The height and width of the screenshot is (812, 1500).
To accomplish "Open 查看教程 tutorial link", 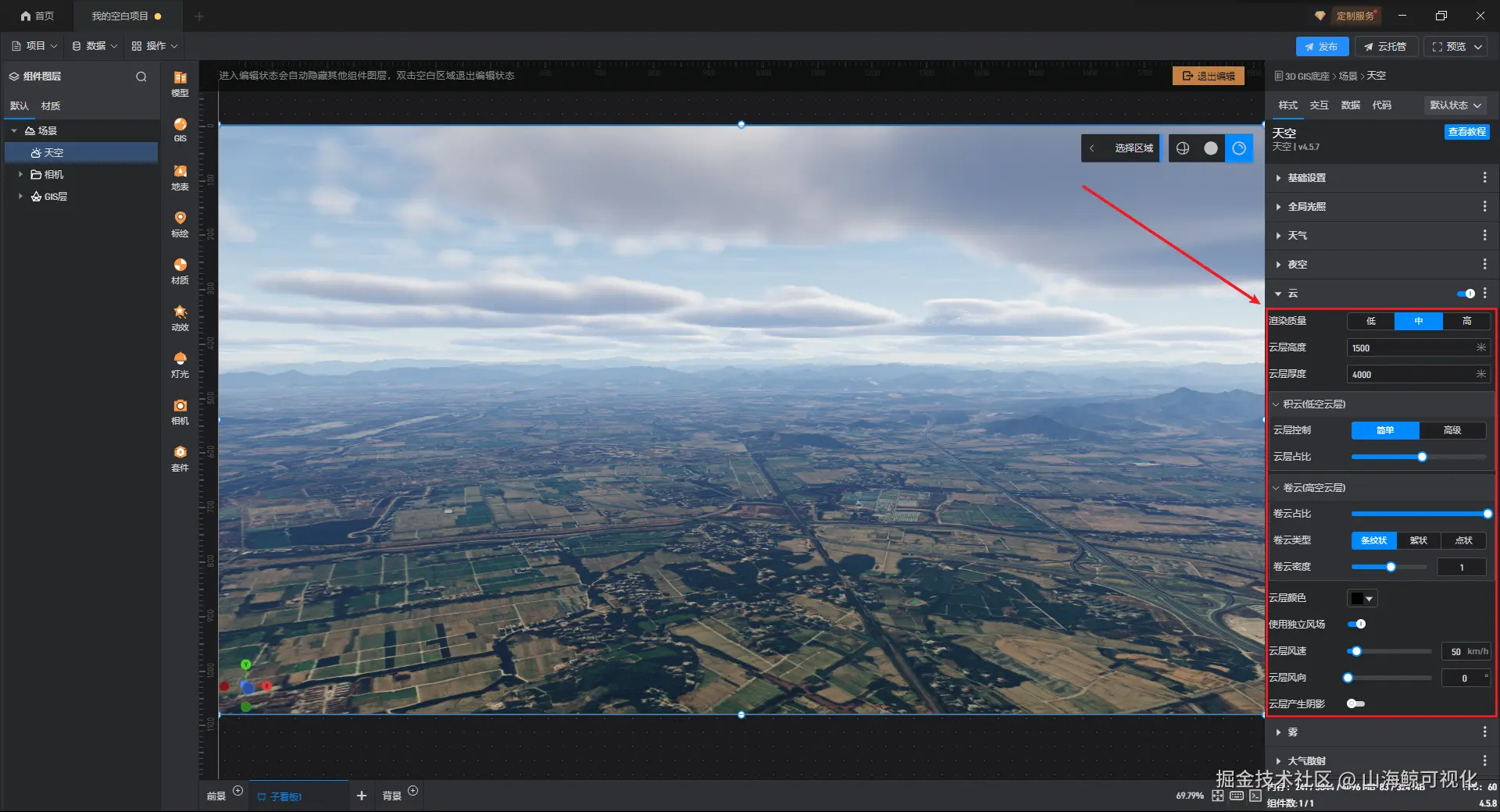I will 1467,132.
